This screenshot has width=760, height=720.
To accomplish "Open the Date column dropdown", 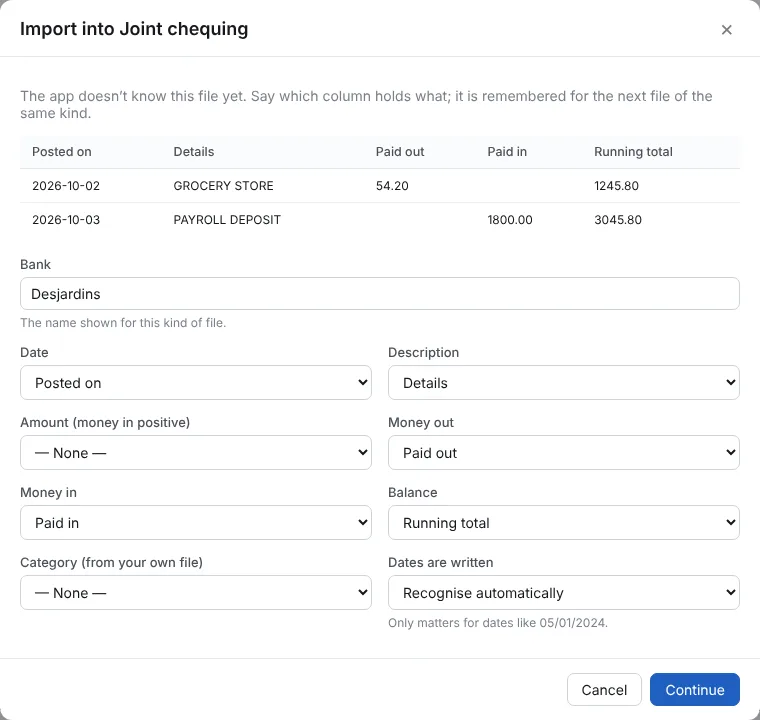I will tap(196, 383).
